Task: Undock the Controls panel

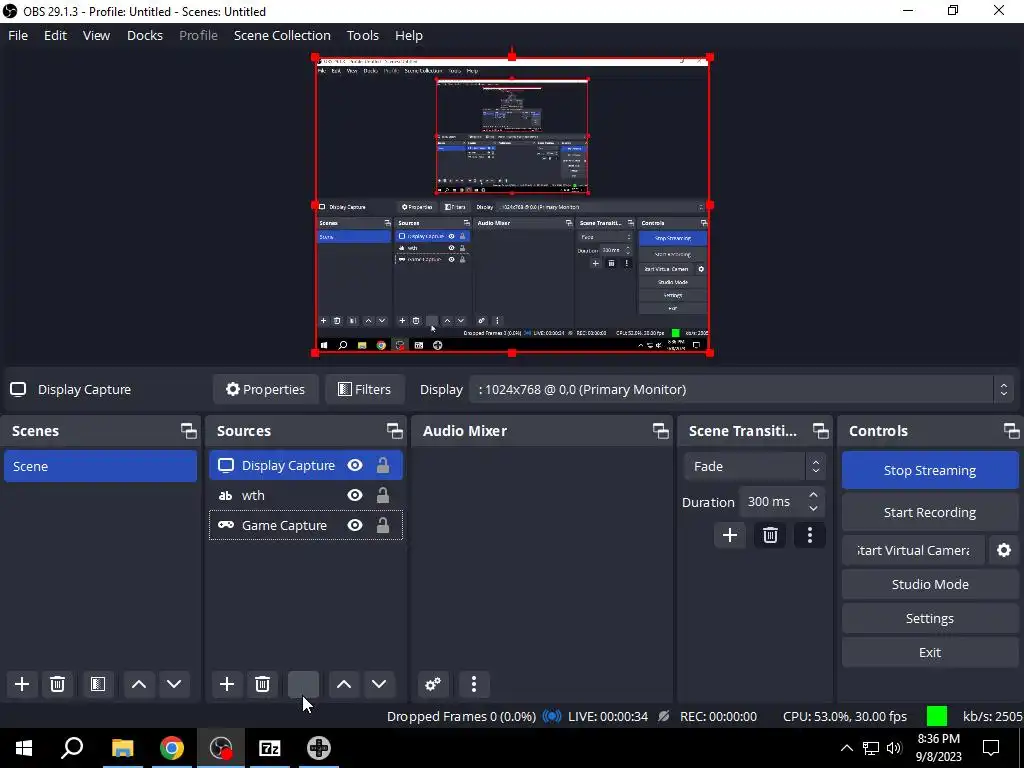Action: (1011, 430)
